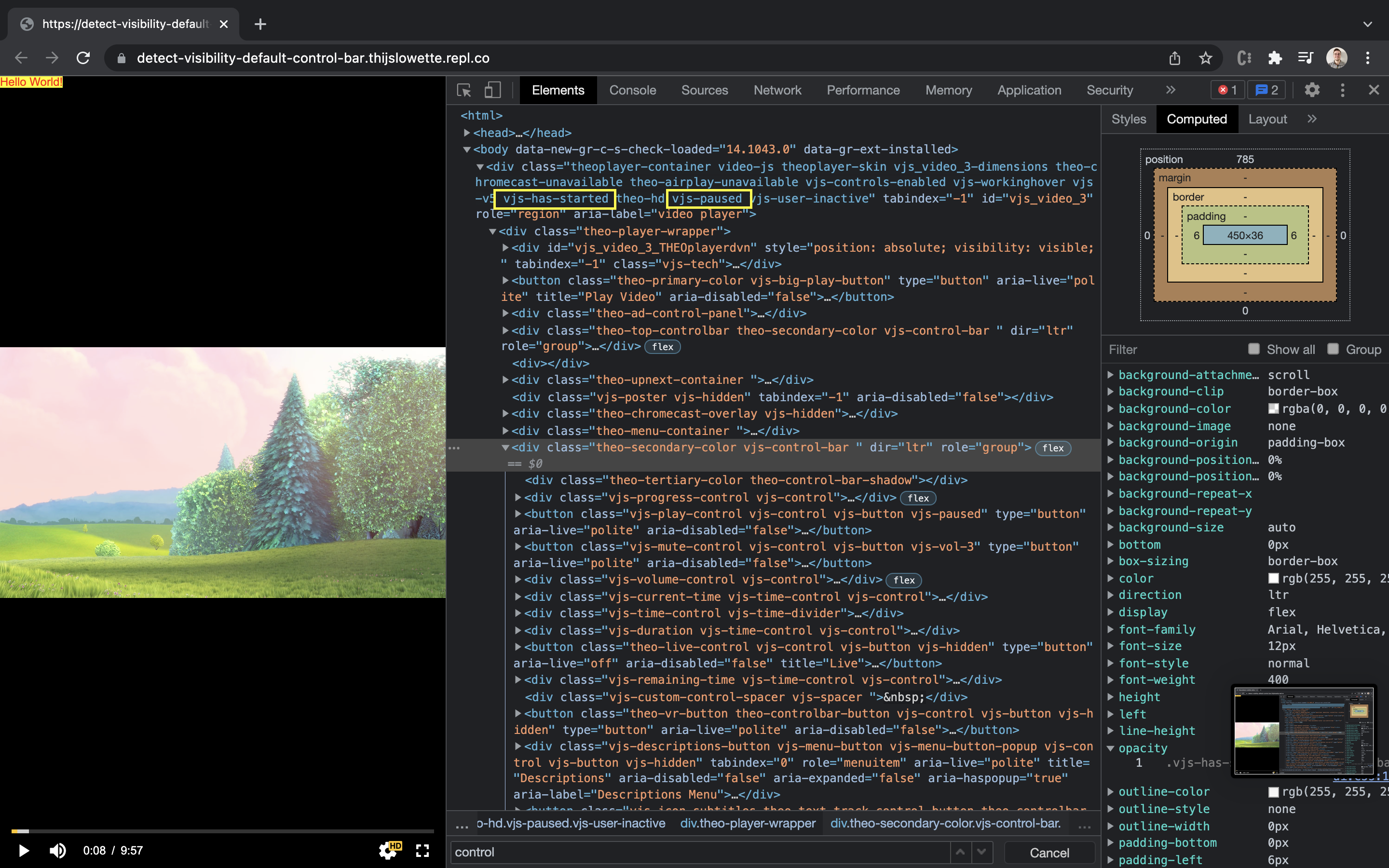Toggle the device toolbar icon

492,90
